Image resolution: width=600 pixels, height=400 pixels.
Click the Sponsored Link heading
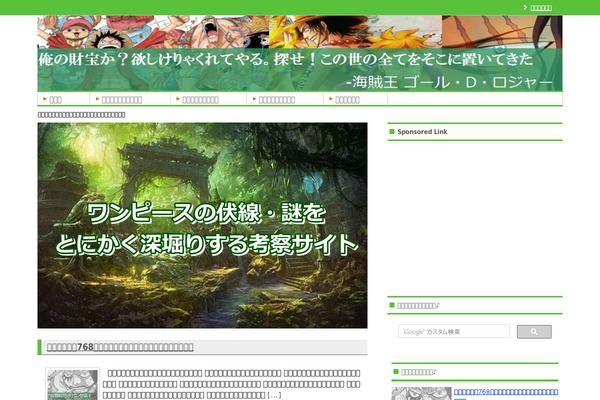point(422,132)
